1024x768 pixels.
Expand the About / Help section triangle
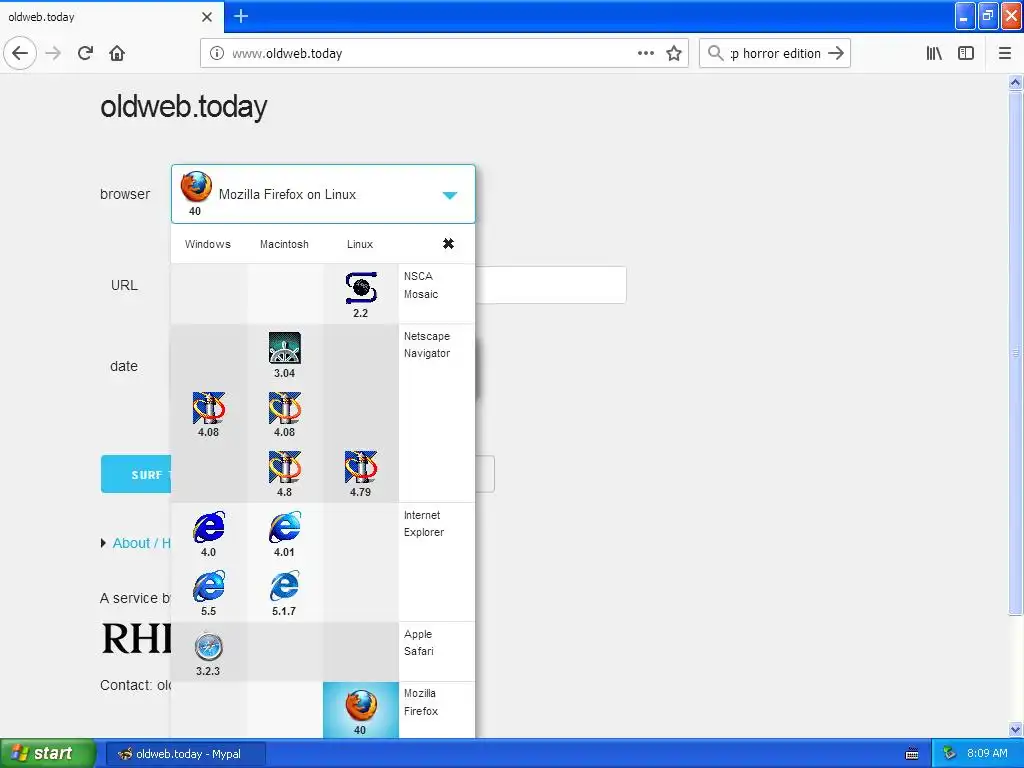[103, 543]
